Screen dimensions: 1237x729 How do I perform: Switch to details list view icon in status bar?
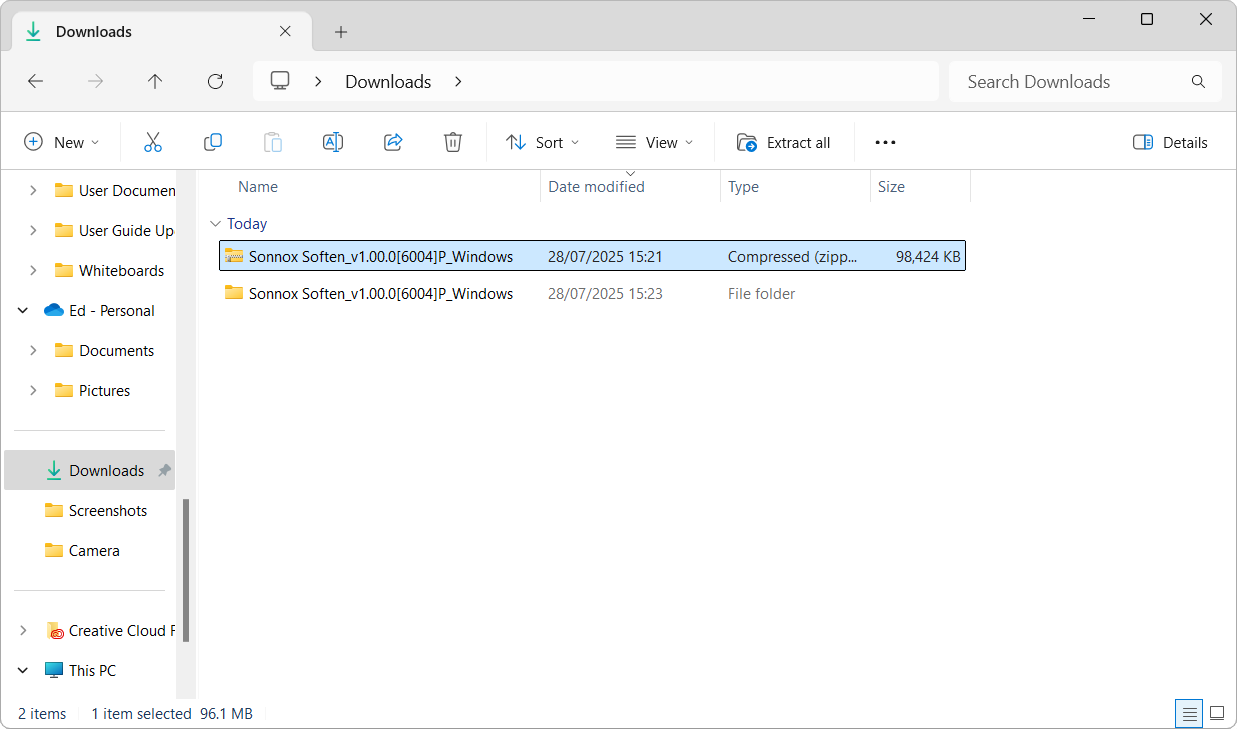[1189, 713]
